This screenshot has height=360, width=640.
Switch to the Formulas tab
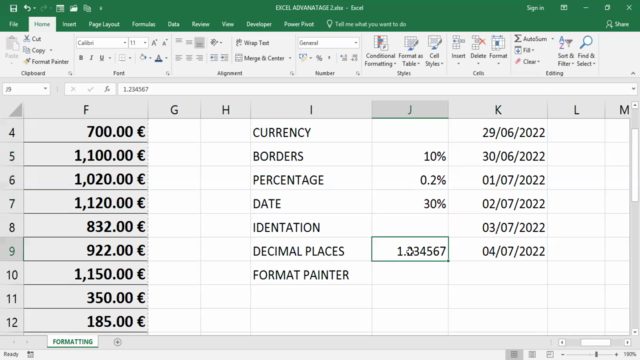[144, 24]
